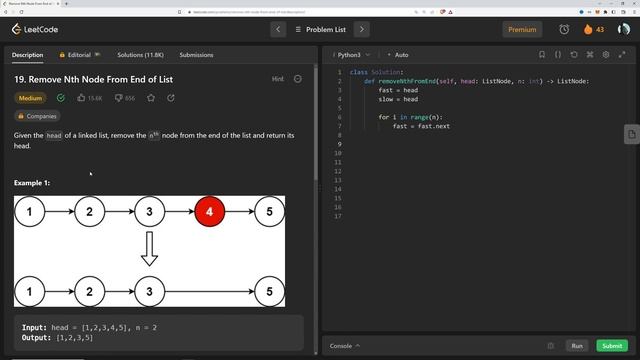Image resolution: width=640 pixels, height=360 pixels.
Task: Open the user profile avatar
Action: pos(624,29)
